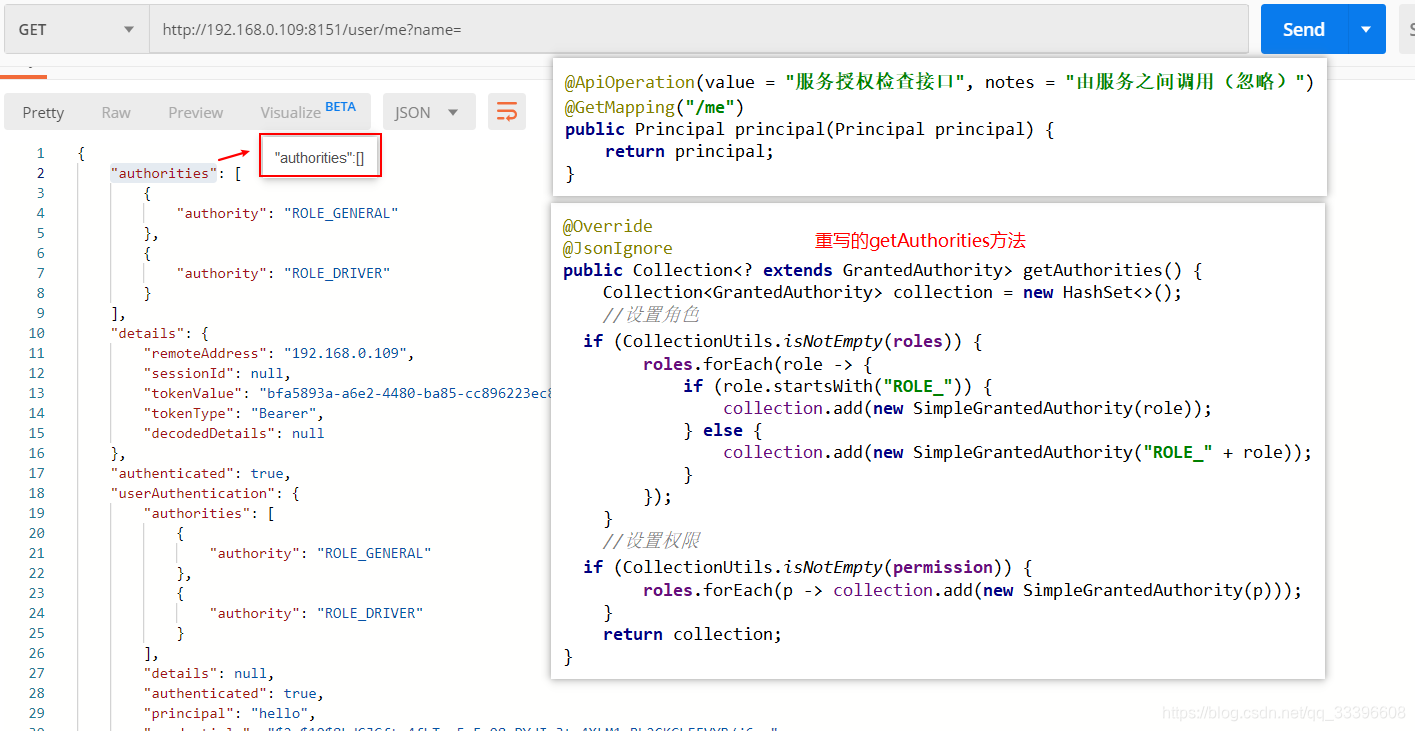The width and height of the screenshot is (1415, 731).
Task: Click "remoteAddress" key on line 11
Action: [205, 353]
